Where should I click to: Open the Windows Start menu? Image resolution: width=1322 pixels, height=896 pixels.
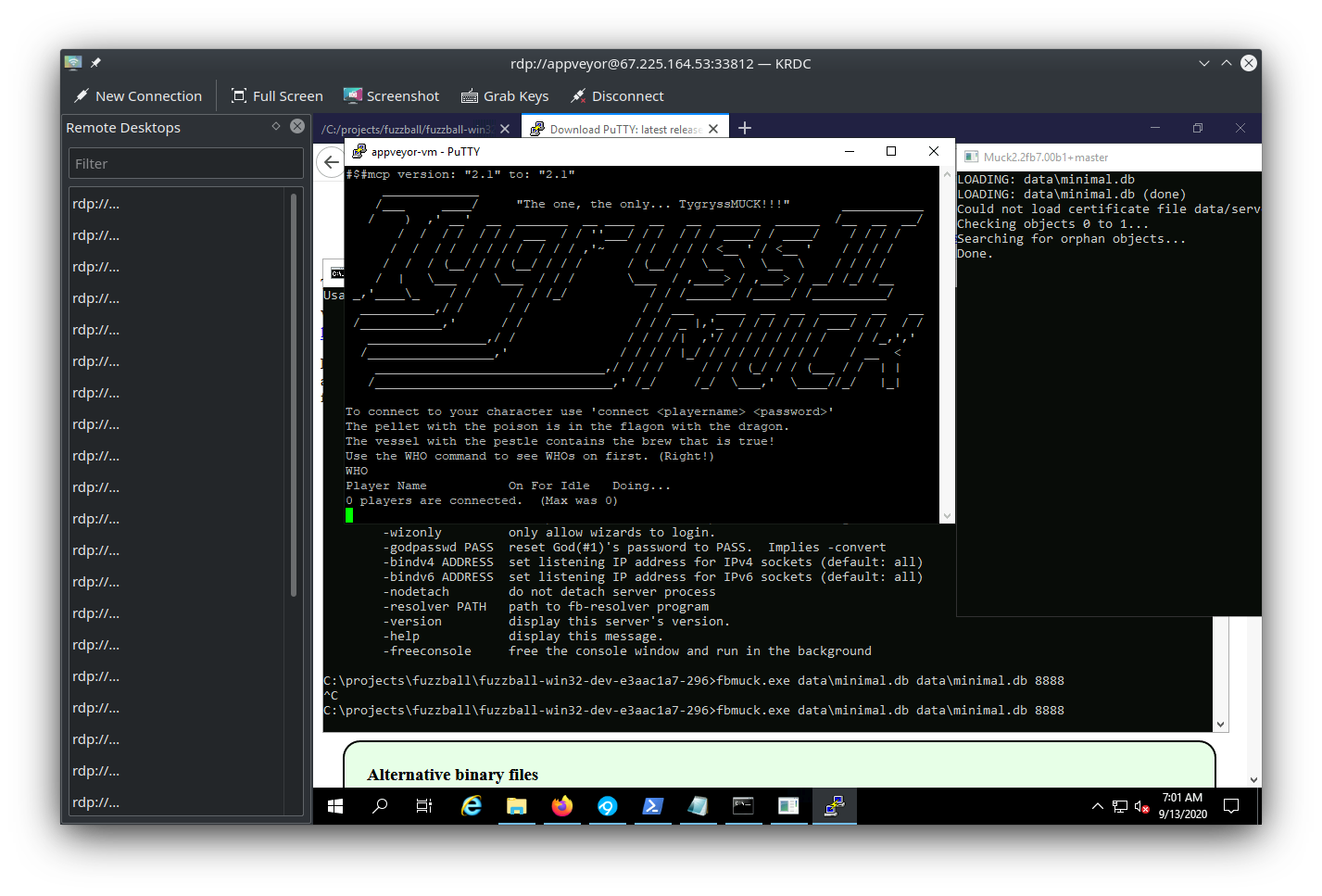point(335,806)
